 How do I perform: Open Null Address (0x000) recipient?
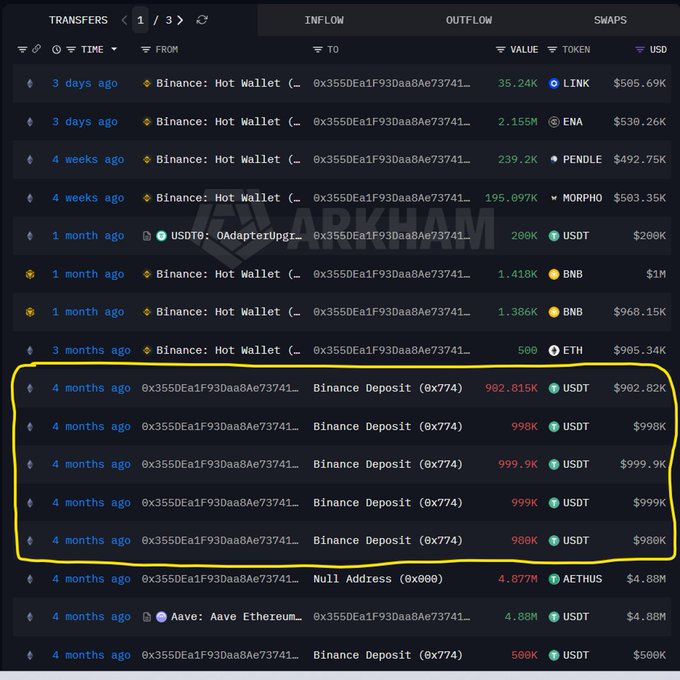click(378, 579)
